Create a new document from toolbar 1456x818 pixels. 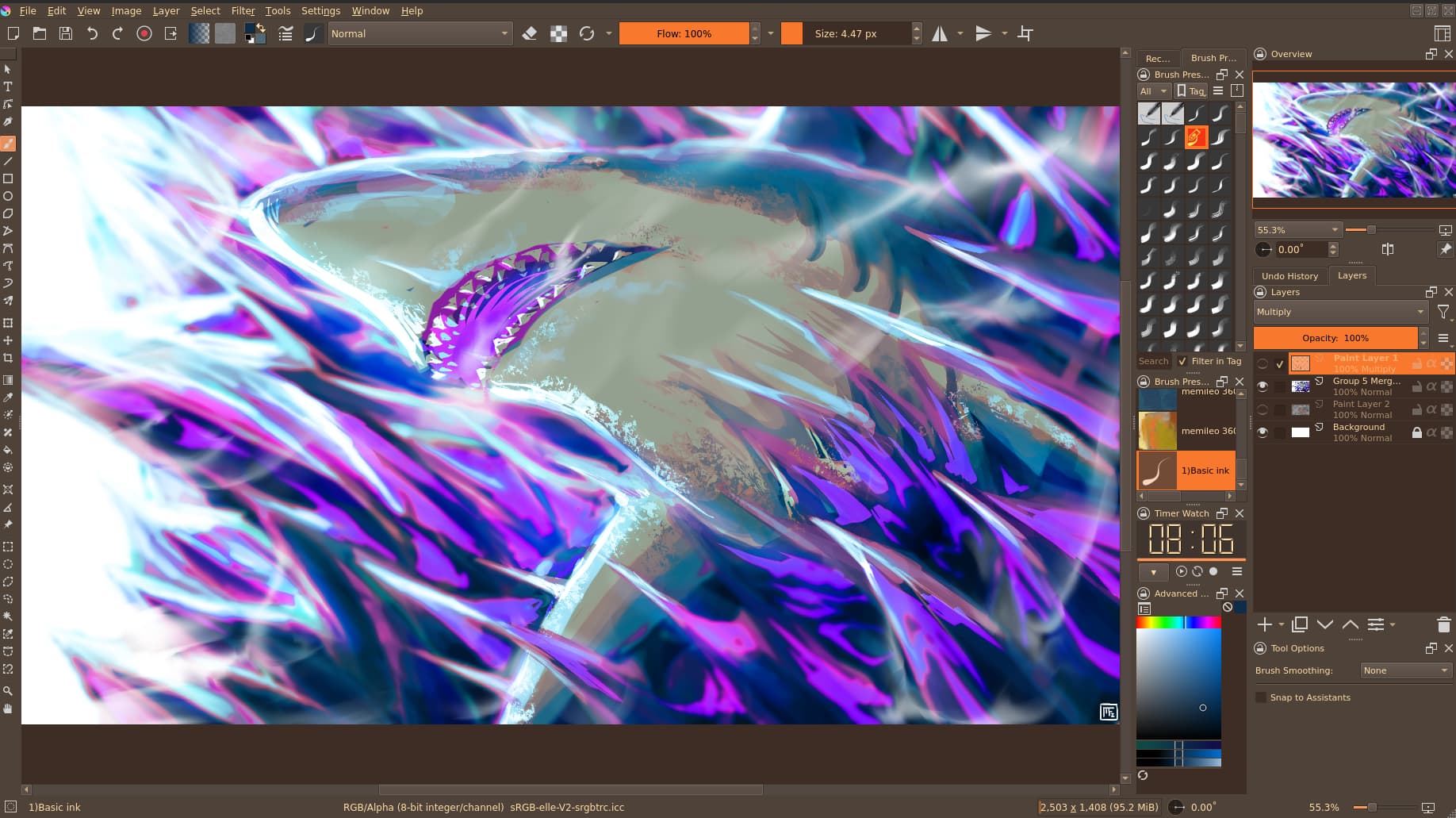click(13, 33)
